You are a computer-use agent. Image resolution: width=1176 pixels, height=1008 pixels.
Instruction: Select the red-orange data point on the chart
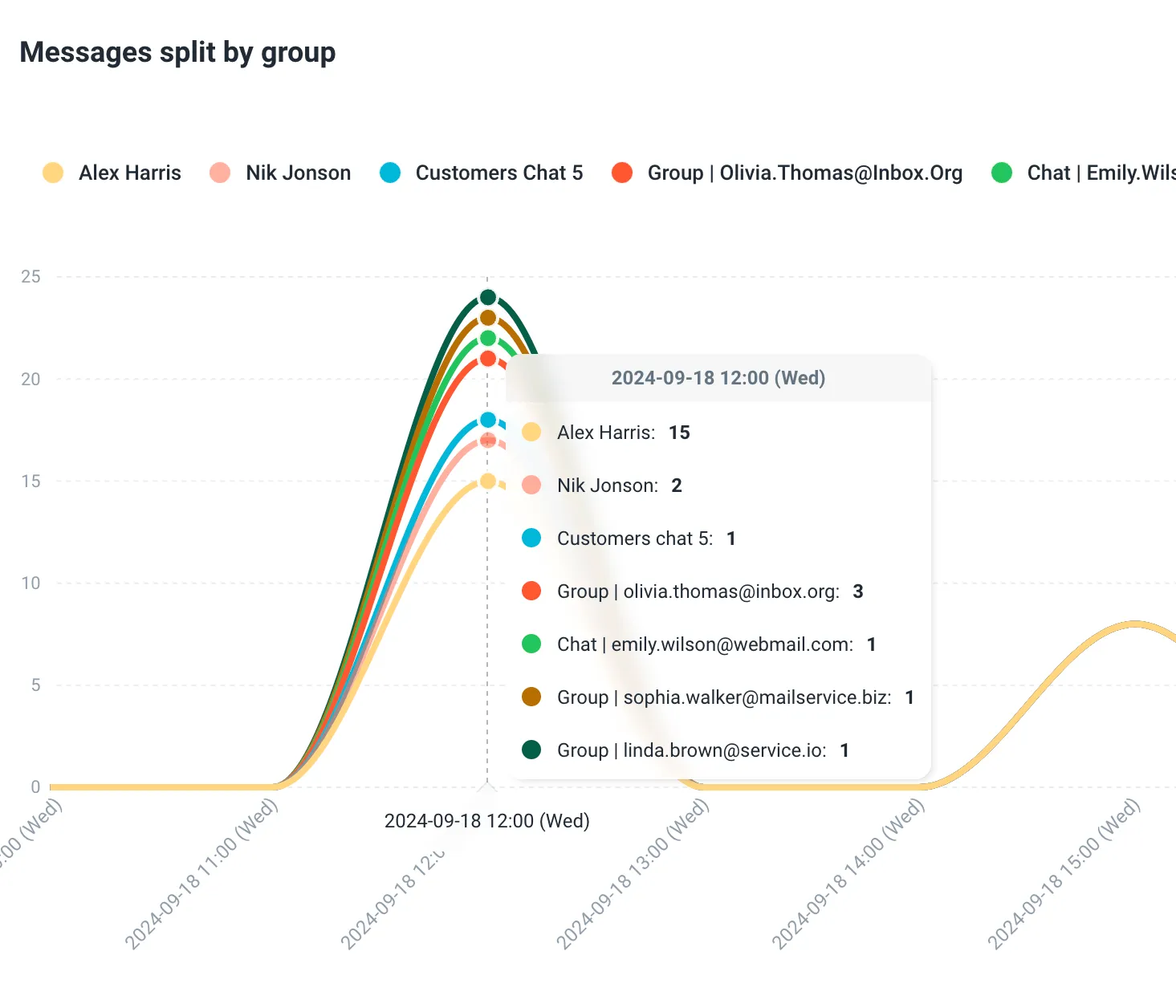[x=488, y=359]
